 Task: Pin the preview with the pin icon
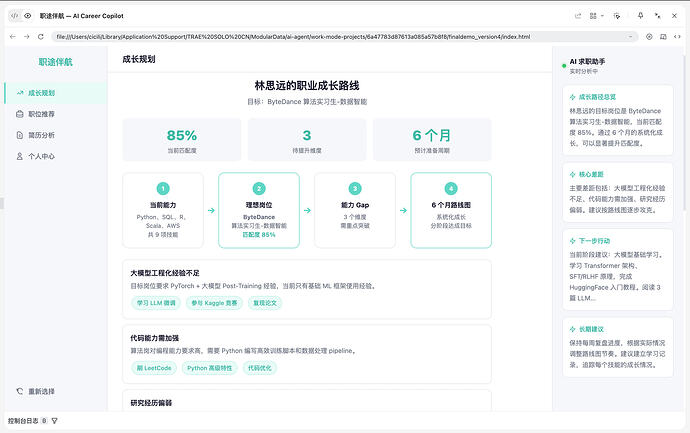[640, 16]
